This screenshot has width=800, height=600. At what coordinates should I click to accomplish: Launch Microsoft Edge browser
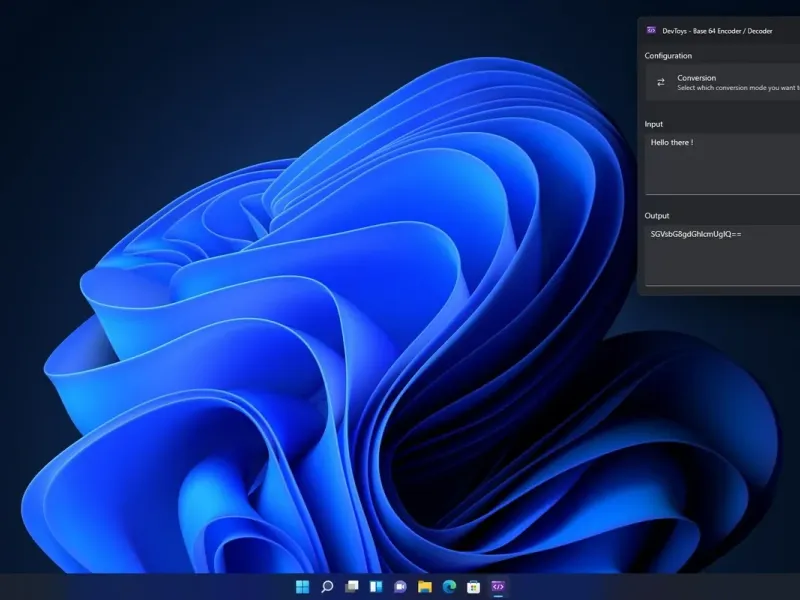(x=449, y=587)
